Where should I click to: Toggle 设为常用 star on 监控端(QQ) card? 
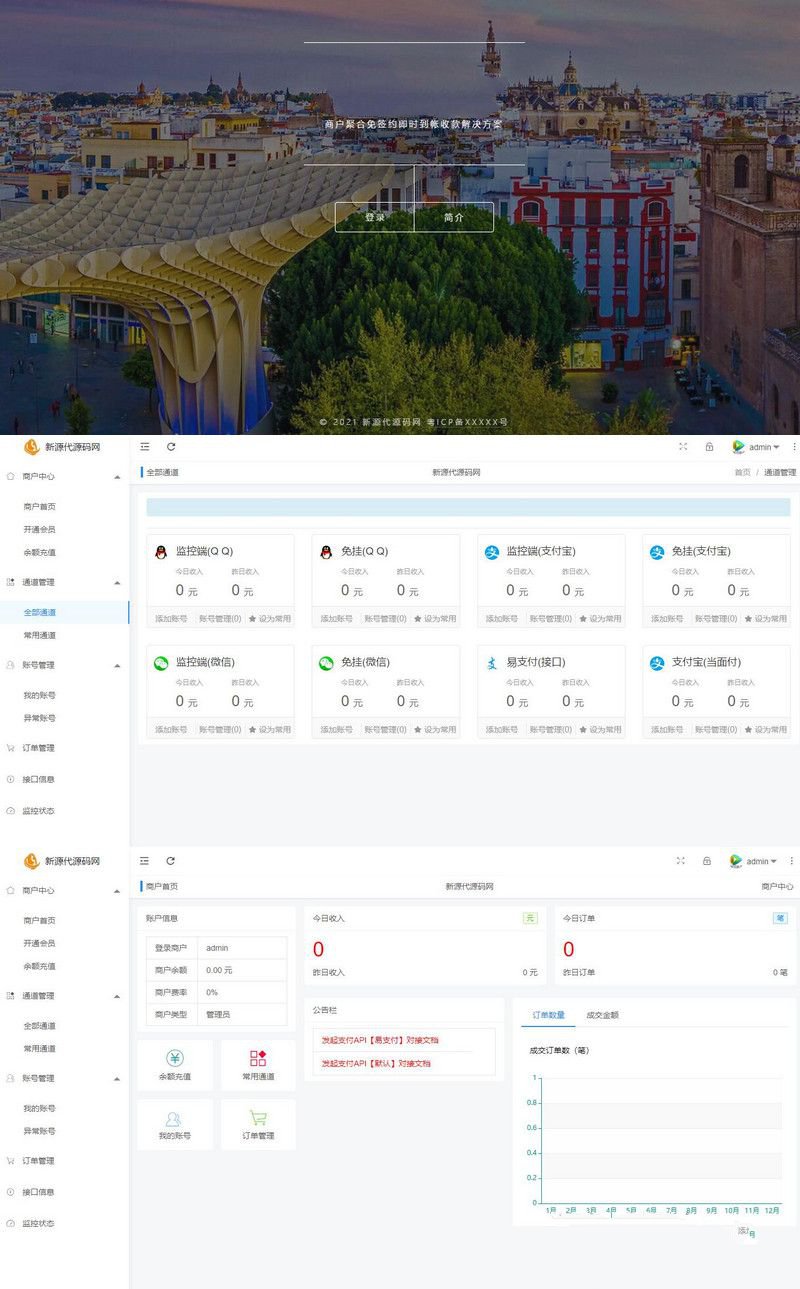click(x=255, y=618)
